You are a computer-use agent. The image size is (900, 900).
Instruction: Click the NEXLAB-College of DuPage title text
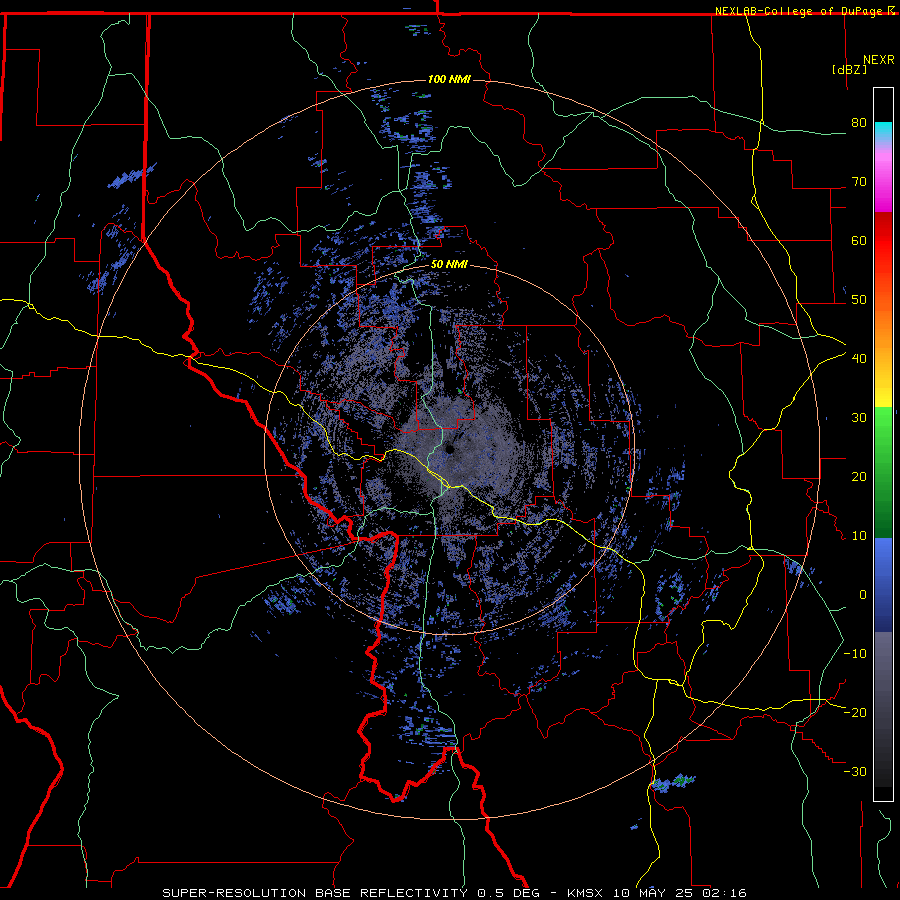[798, 11]
